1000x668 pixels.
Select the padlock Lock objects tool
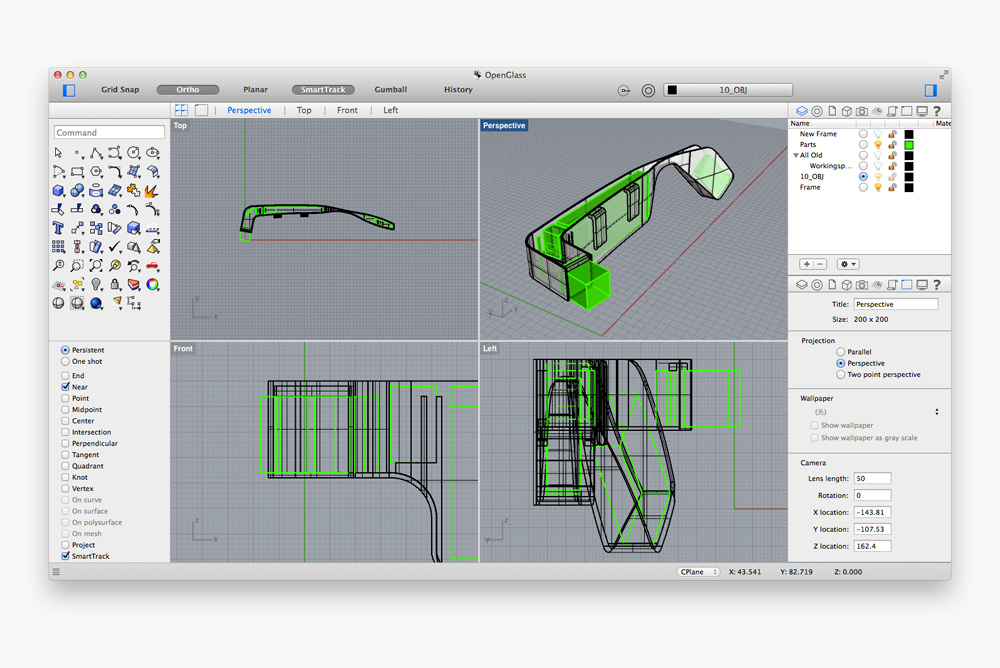[115, 284]
